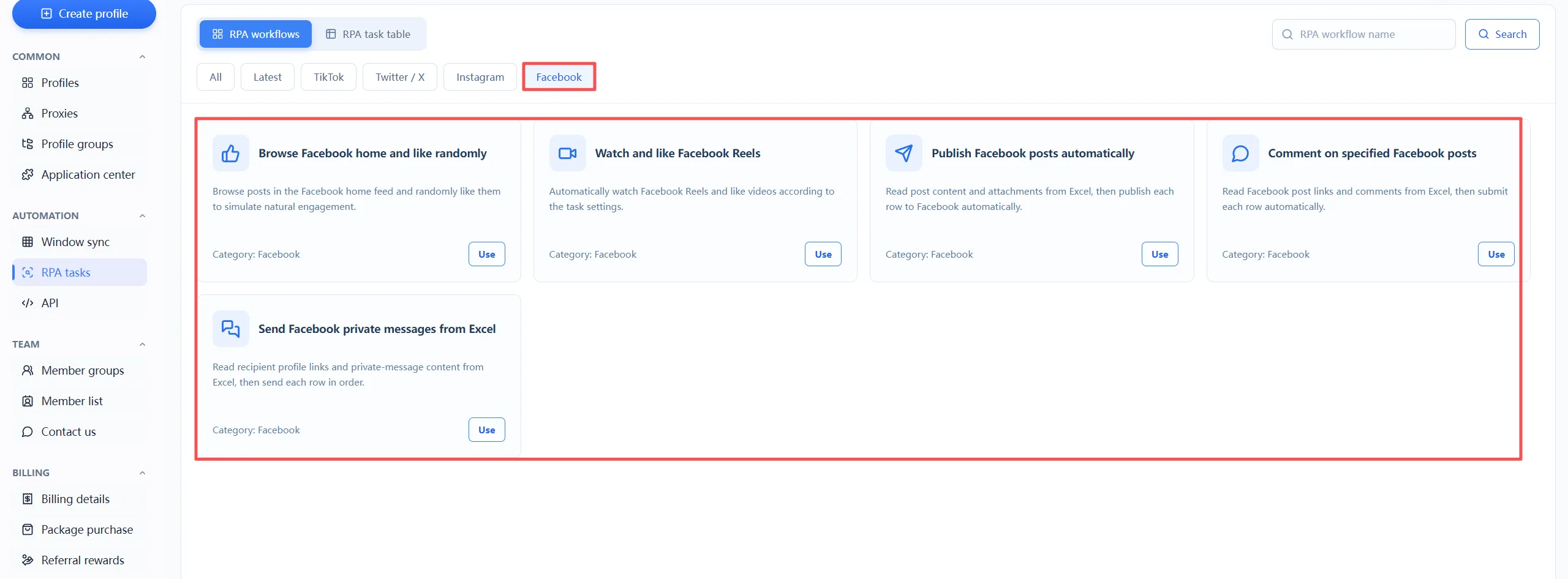The image size is (1568, 579).
Task: Open Billing details in the sidebar
Action: click(x=80, y=499)
